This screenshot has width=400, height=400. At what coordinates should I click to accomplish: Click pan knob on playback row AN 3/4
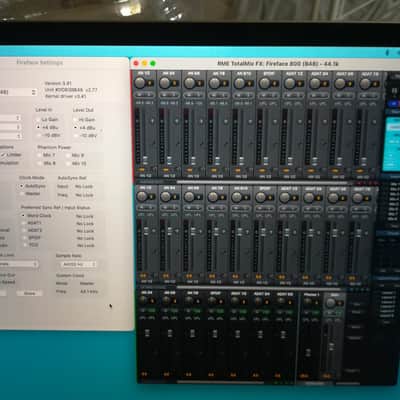[x=166, y=197]
